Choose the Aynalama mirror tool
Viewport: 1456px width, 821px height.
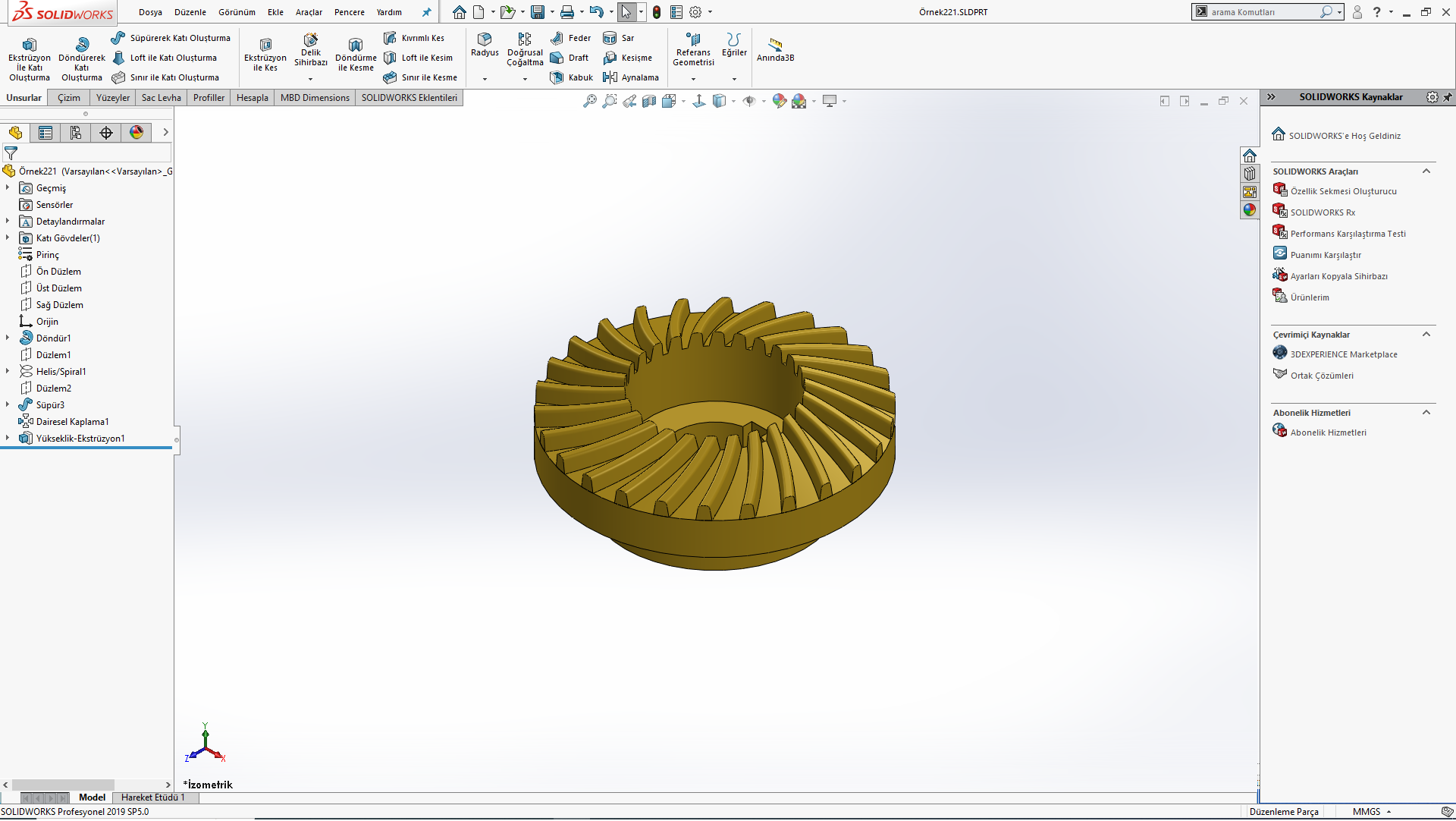[631, 77]
